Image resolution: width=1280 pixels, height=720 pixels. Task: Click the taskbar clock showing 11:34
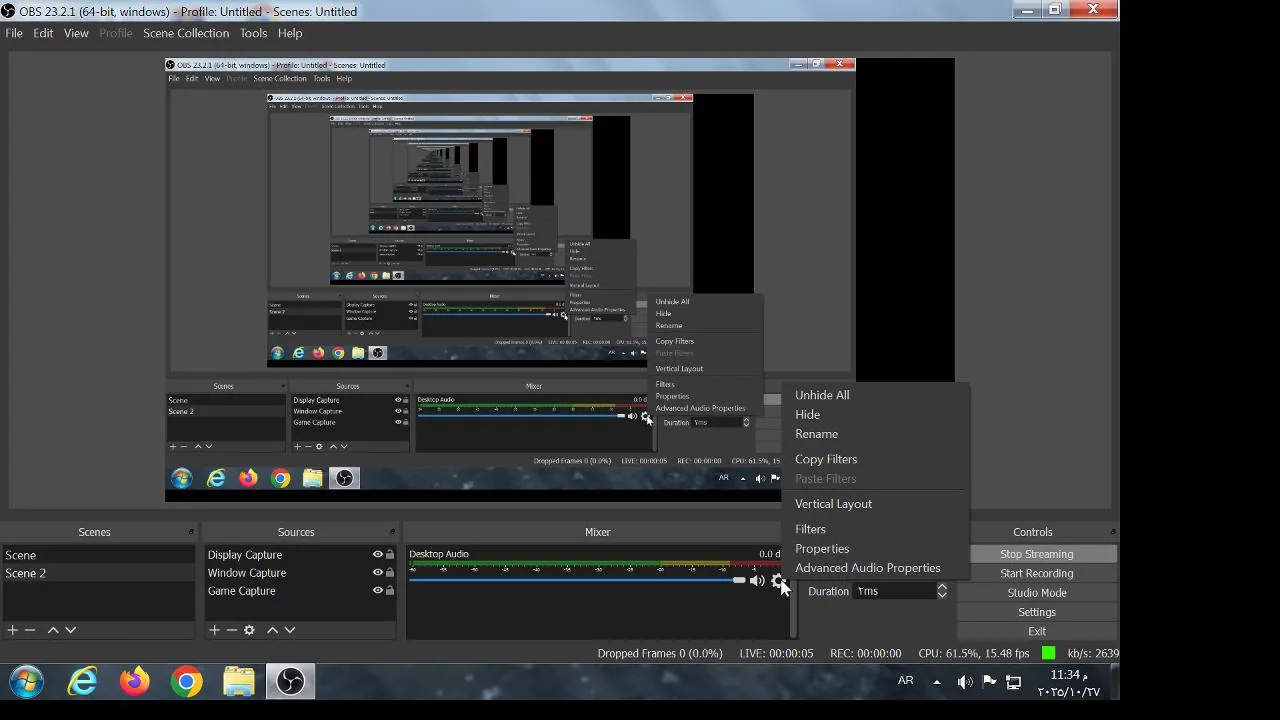coord(1068,683)
